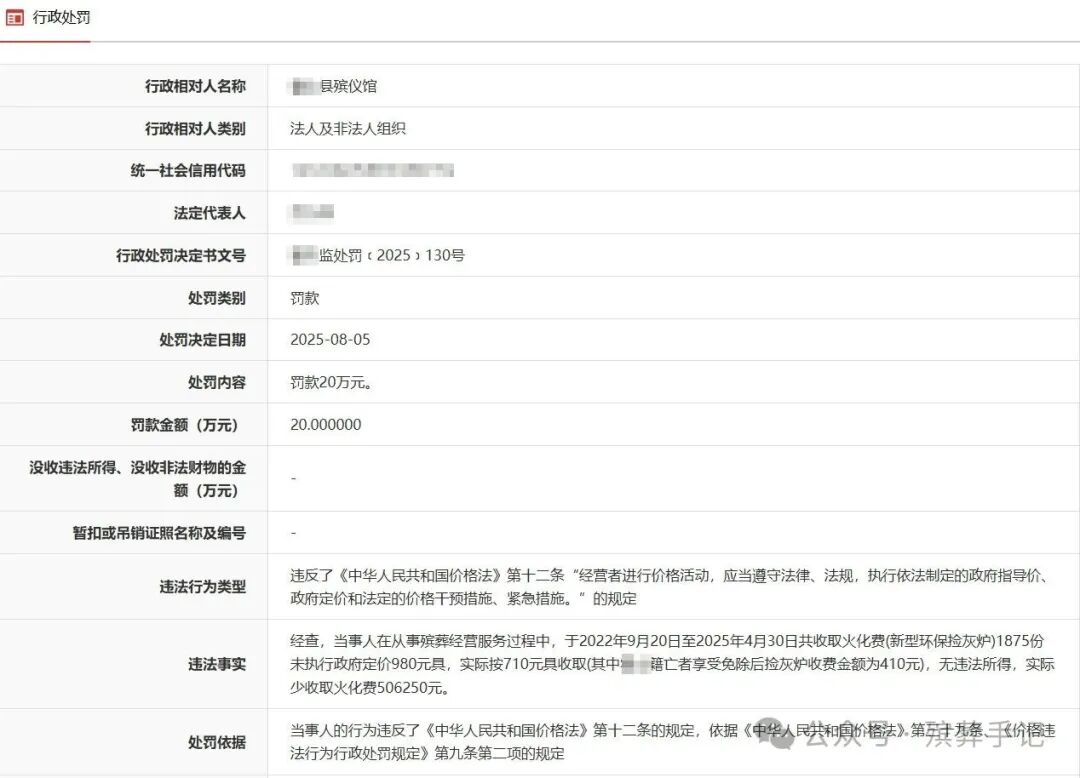
Task: Click the blurred 法定代表人 name
Action: [x=311, y=213]
